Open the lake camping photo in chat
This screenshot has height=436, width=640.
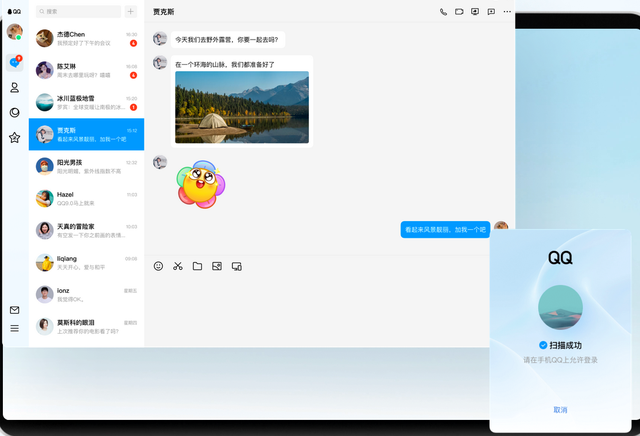242,107
